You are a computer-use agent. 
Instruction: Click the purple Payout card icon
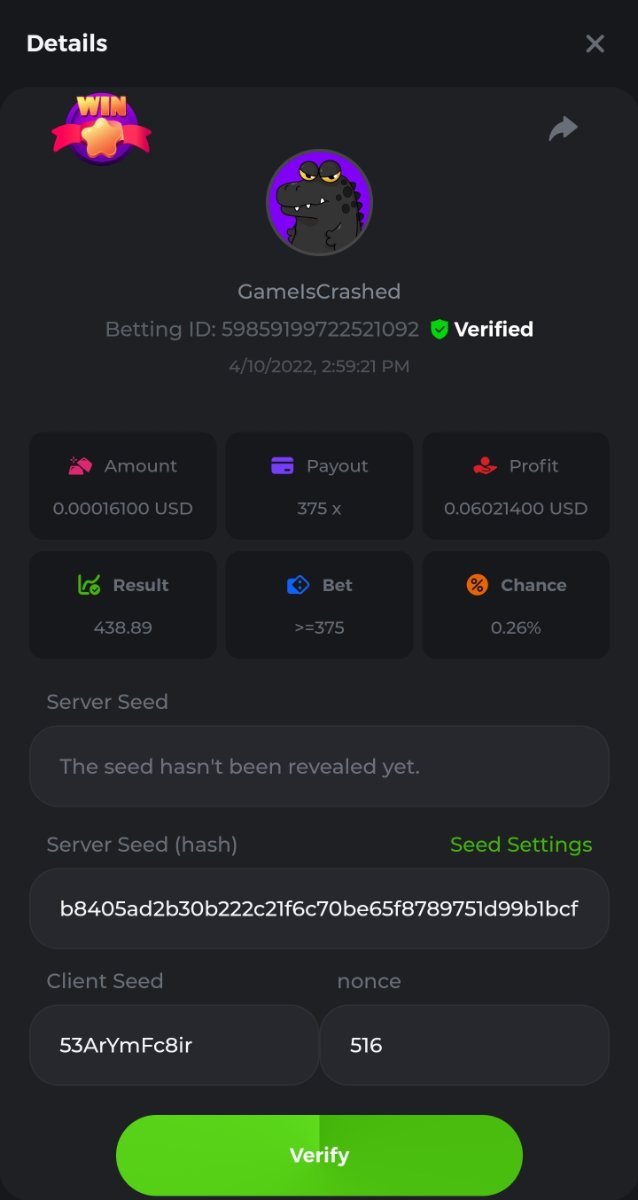pos(282,466)
